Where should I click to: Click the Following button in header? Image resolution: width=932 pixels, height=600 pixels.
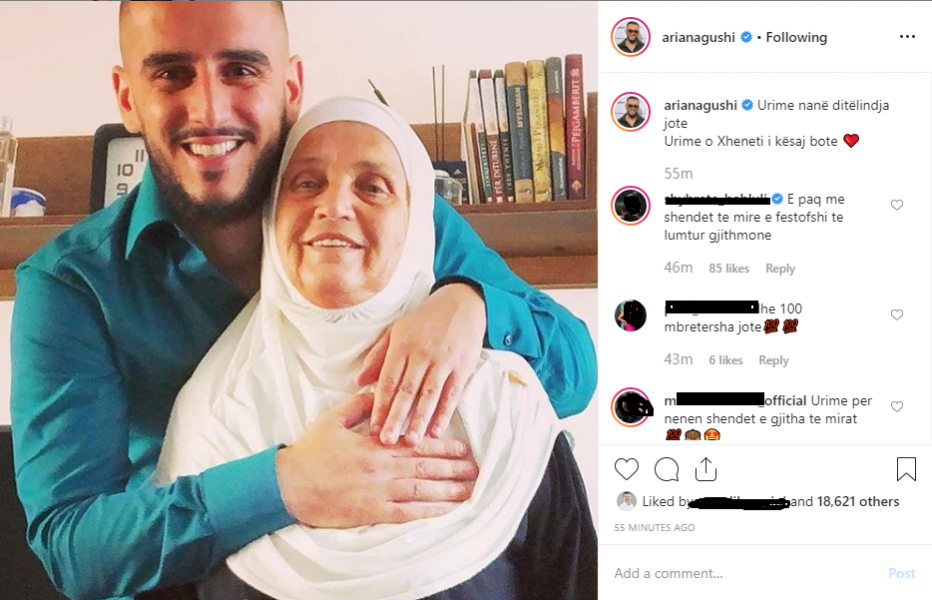(x=796, y=37)
